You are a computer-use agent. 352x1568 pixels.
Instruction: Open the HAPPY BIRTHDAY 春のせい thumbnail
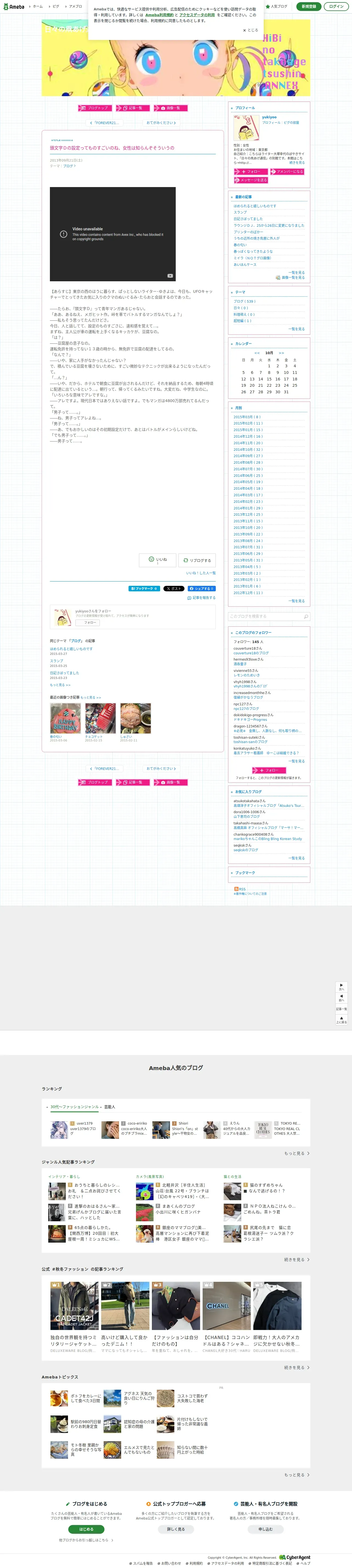(x=66, y=718)
